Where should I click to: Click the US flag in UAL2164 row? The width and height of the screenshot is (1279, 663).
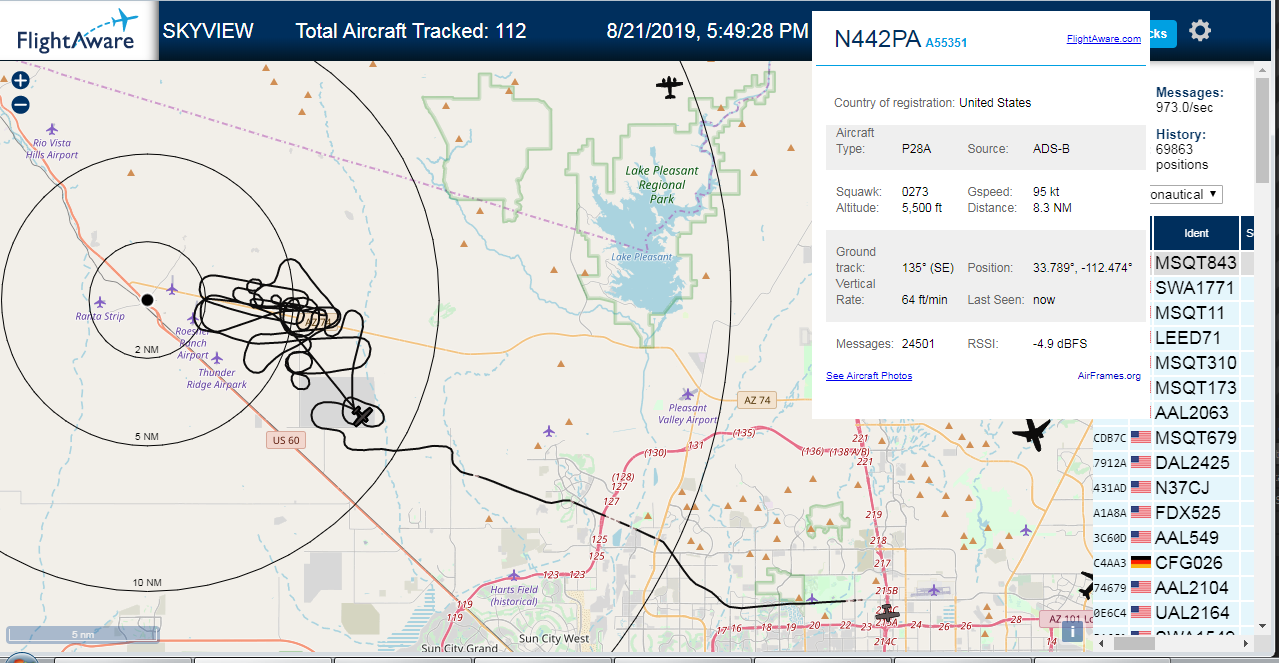[x=1141, y=613]
